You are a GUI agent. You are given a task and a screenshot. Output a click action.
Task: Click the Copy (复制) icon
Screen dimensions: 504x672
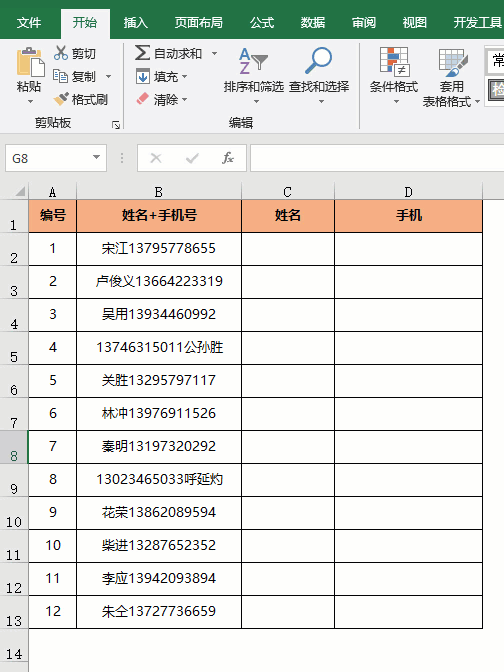click(x=60, y=76)
